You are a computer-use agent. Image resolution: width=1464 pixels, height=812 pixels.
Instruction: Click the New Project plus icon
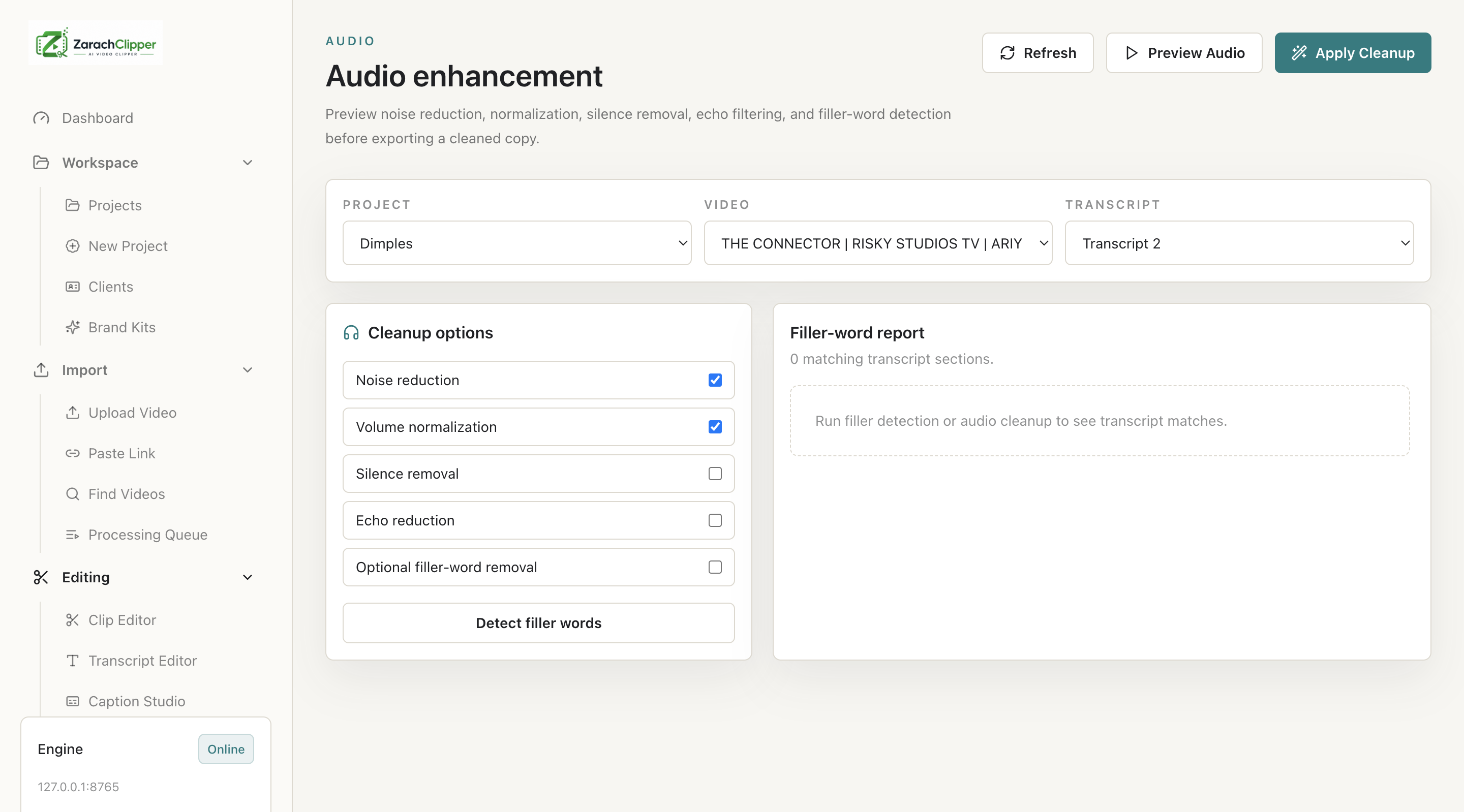pos(72,246)
